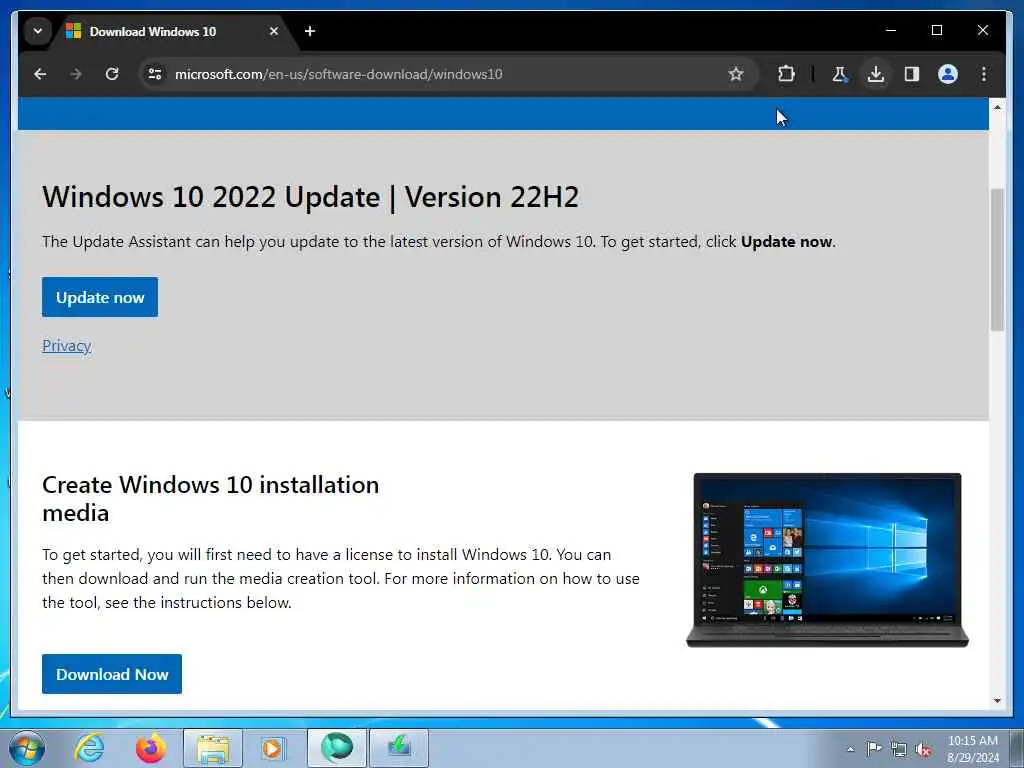Click the forward navigation arrow
Image resolution: width=1024 pixels, height=768 pixels.
point(76,74)
